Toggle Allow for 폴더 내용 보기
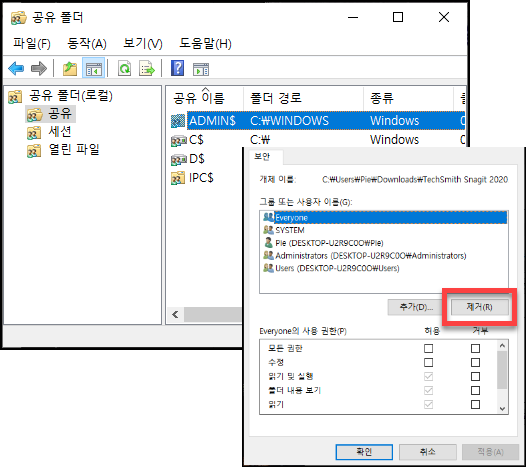Screen dimensions: 526x467 (428, 391)
